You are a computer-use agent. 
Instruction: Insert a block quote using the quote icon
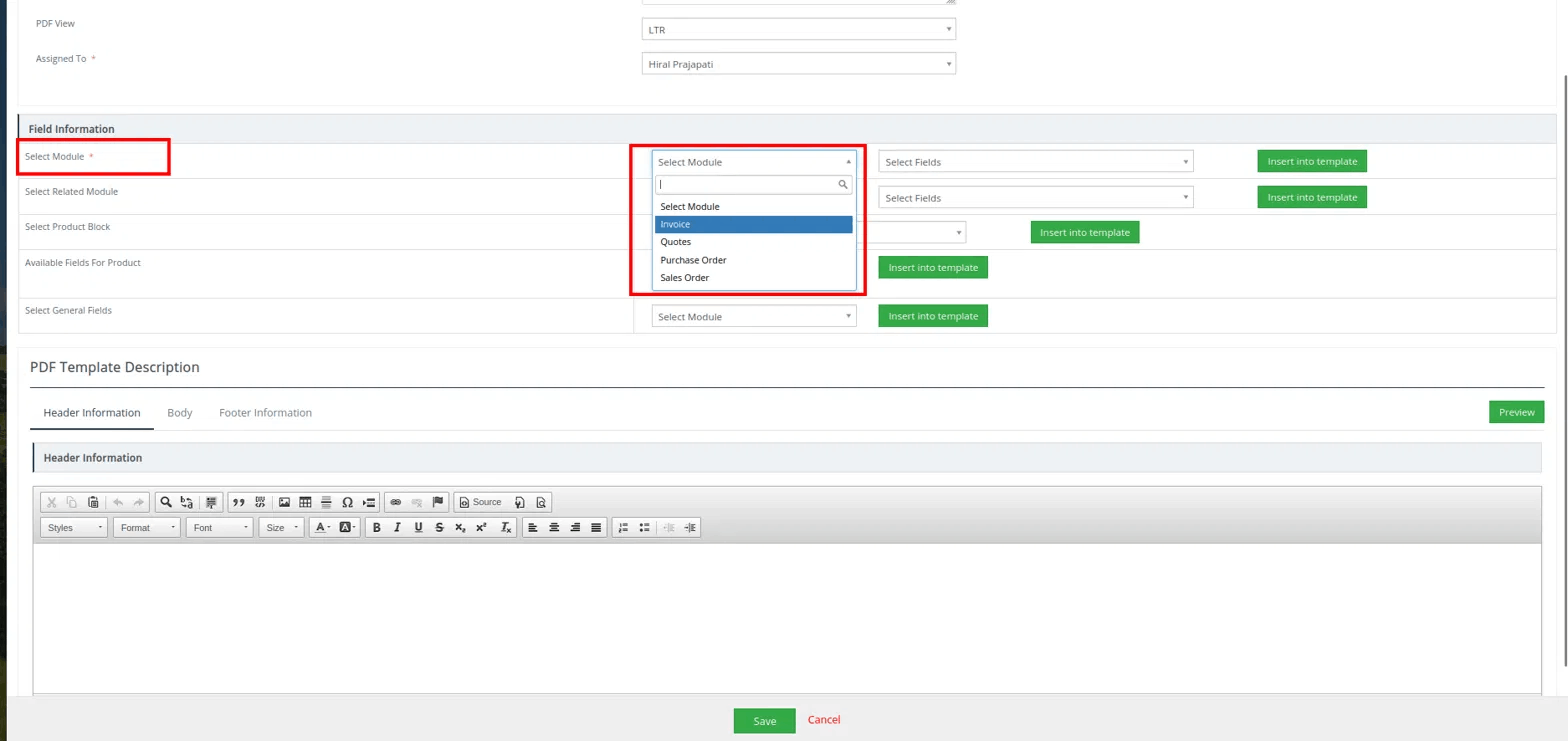tap(239, 502)
